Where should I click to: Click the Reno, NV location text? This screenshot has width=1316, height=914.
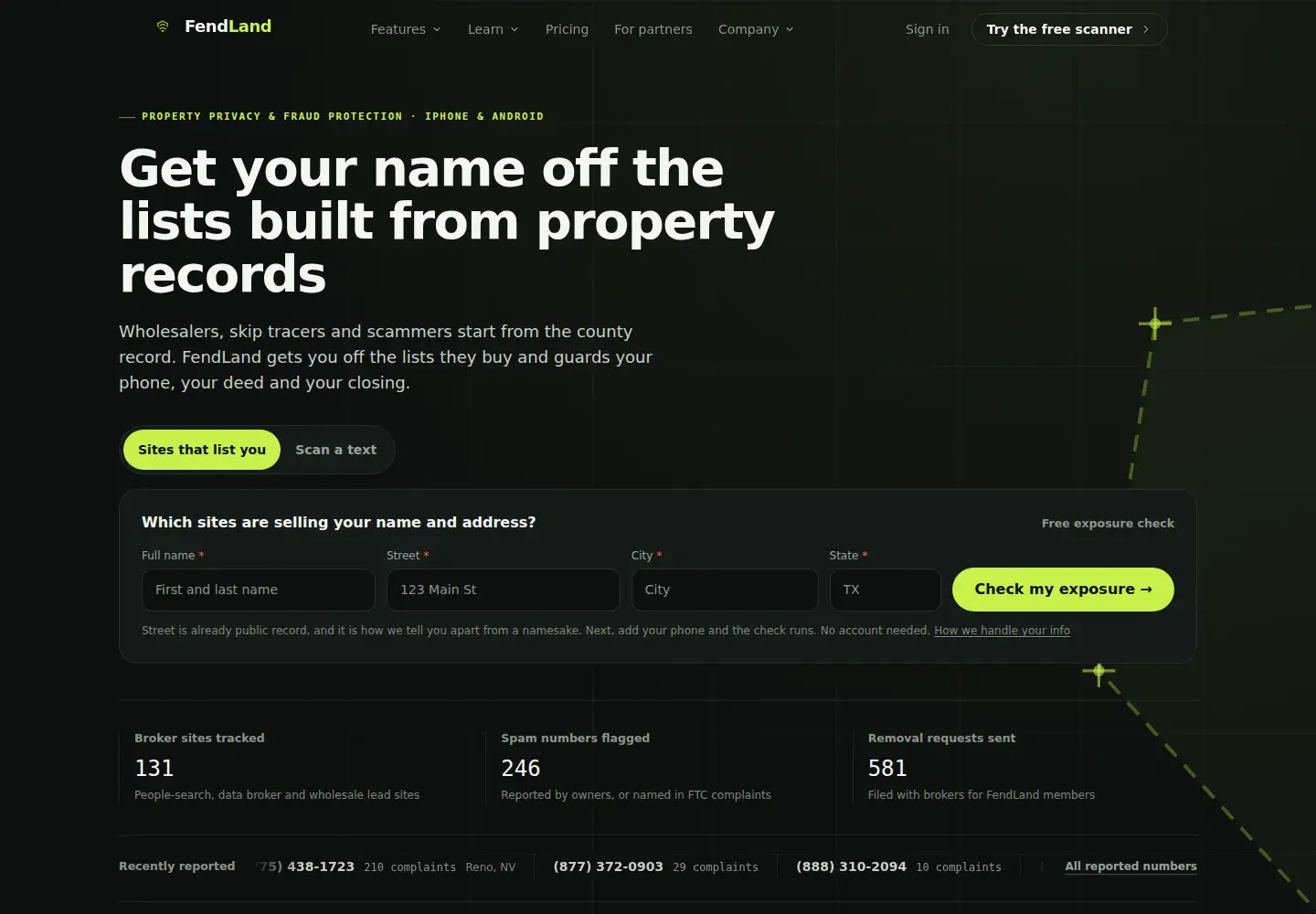pos(491,867)
